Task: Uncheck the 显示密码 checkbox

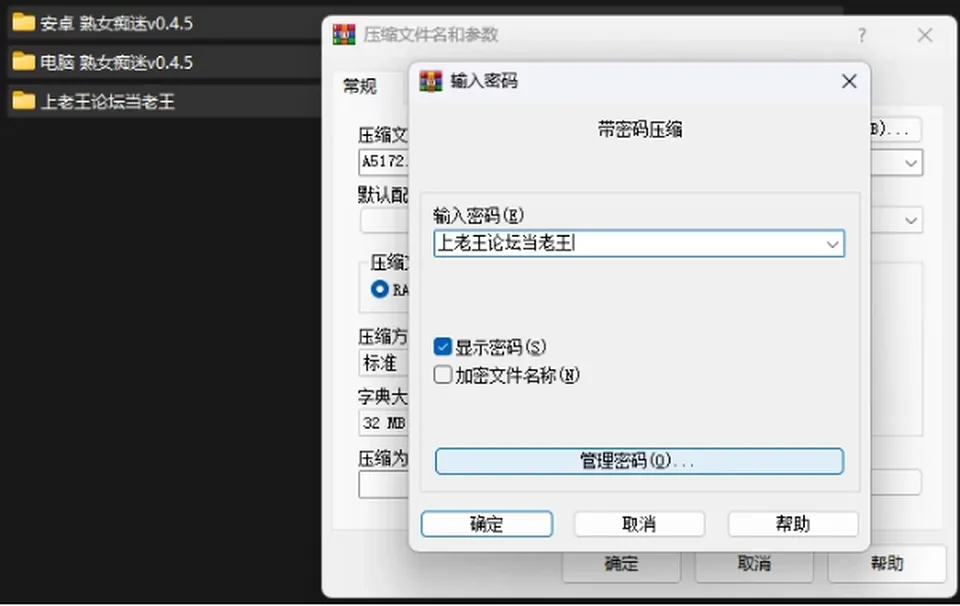Action: [443, 346]
